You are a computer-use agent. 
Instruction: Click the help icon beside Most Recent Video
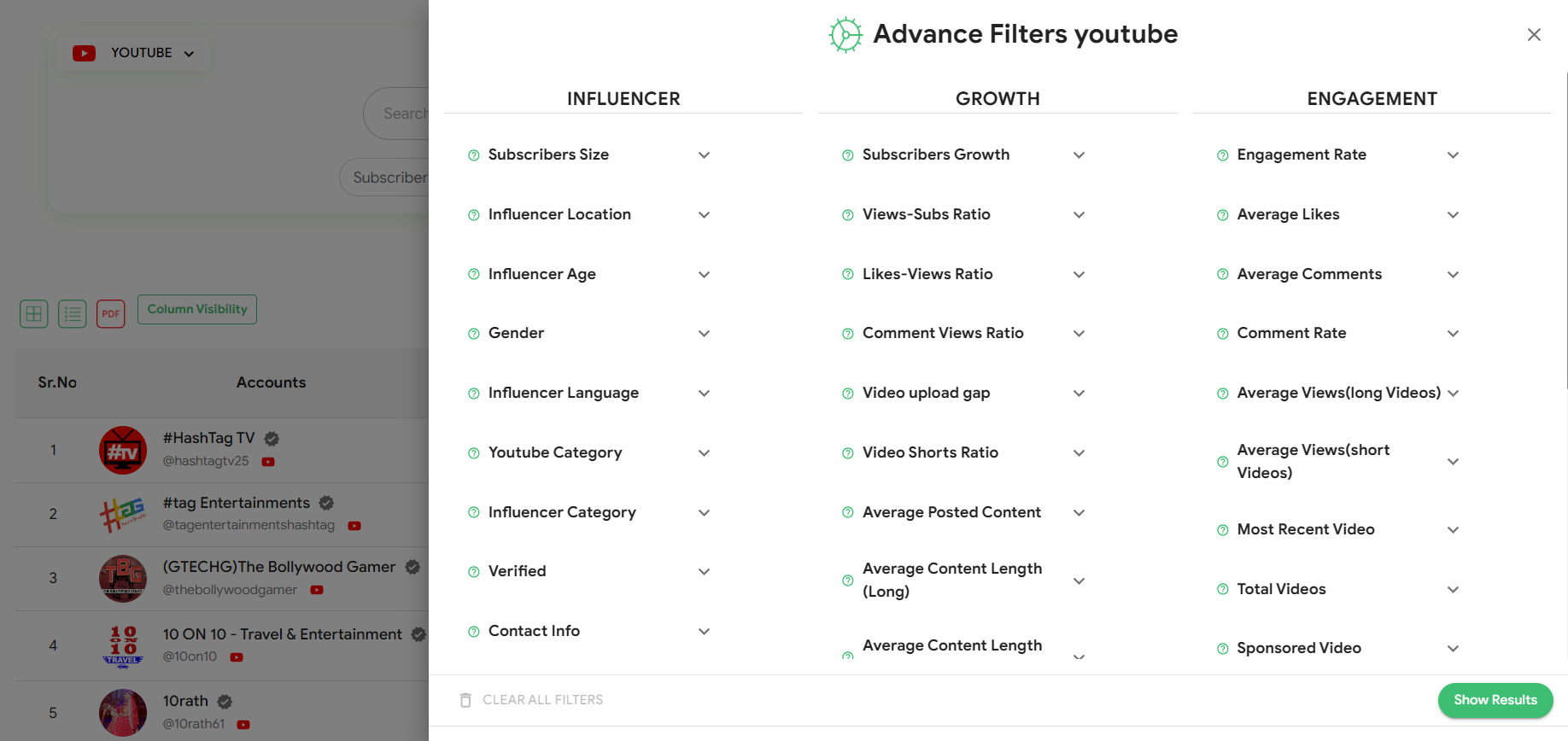[x=1222, y=530]
